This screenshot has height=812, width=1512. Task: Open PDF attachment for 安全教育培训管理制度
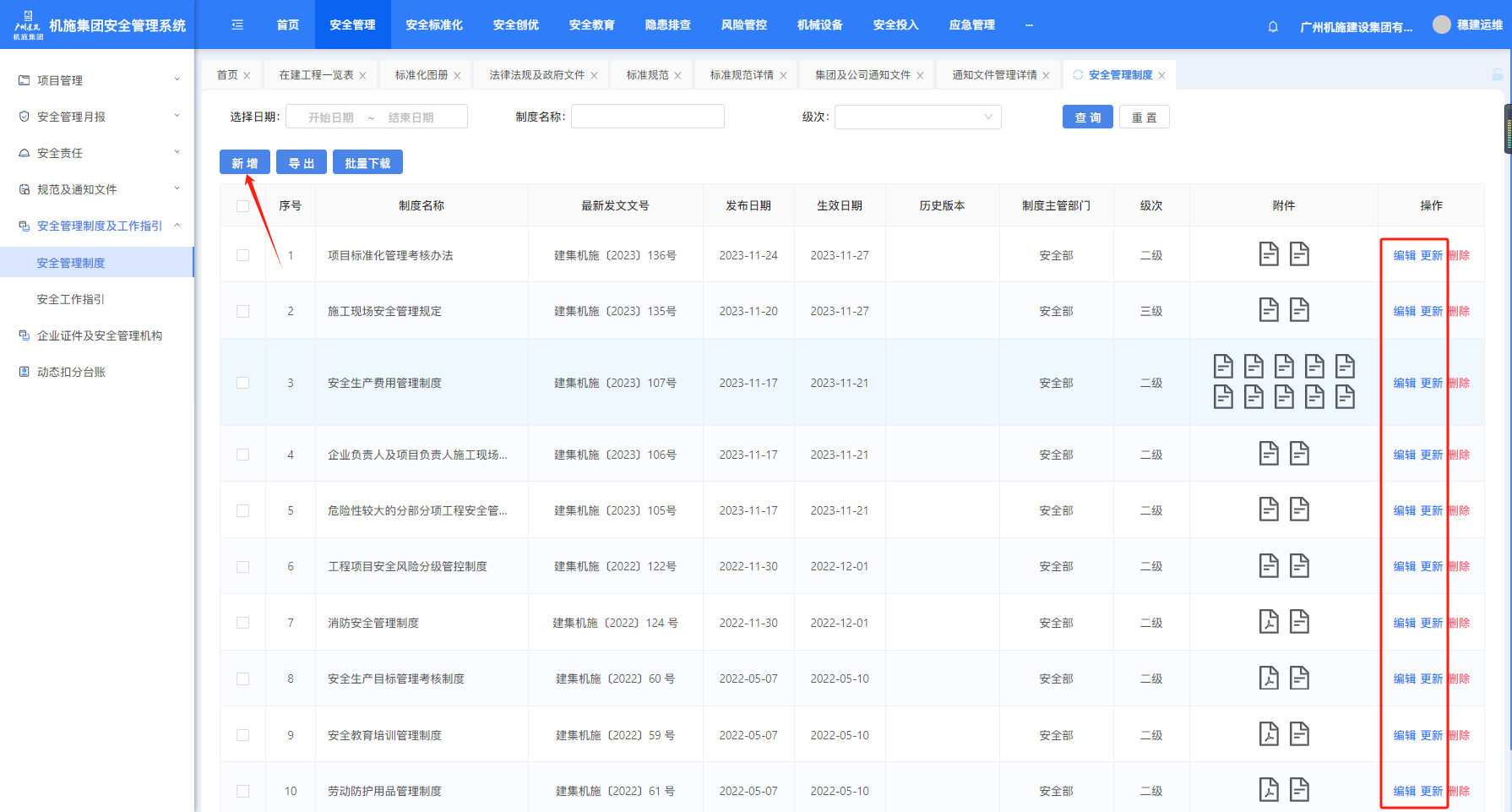(x=1269, y=734)
